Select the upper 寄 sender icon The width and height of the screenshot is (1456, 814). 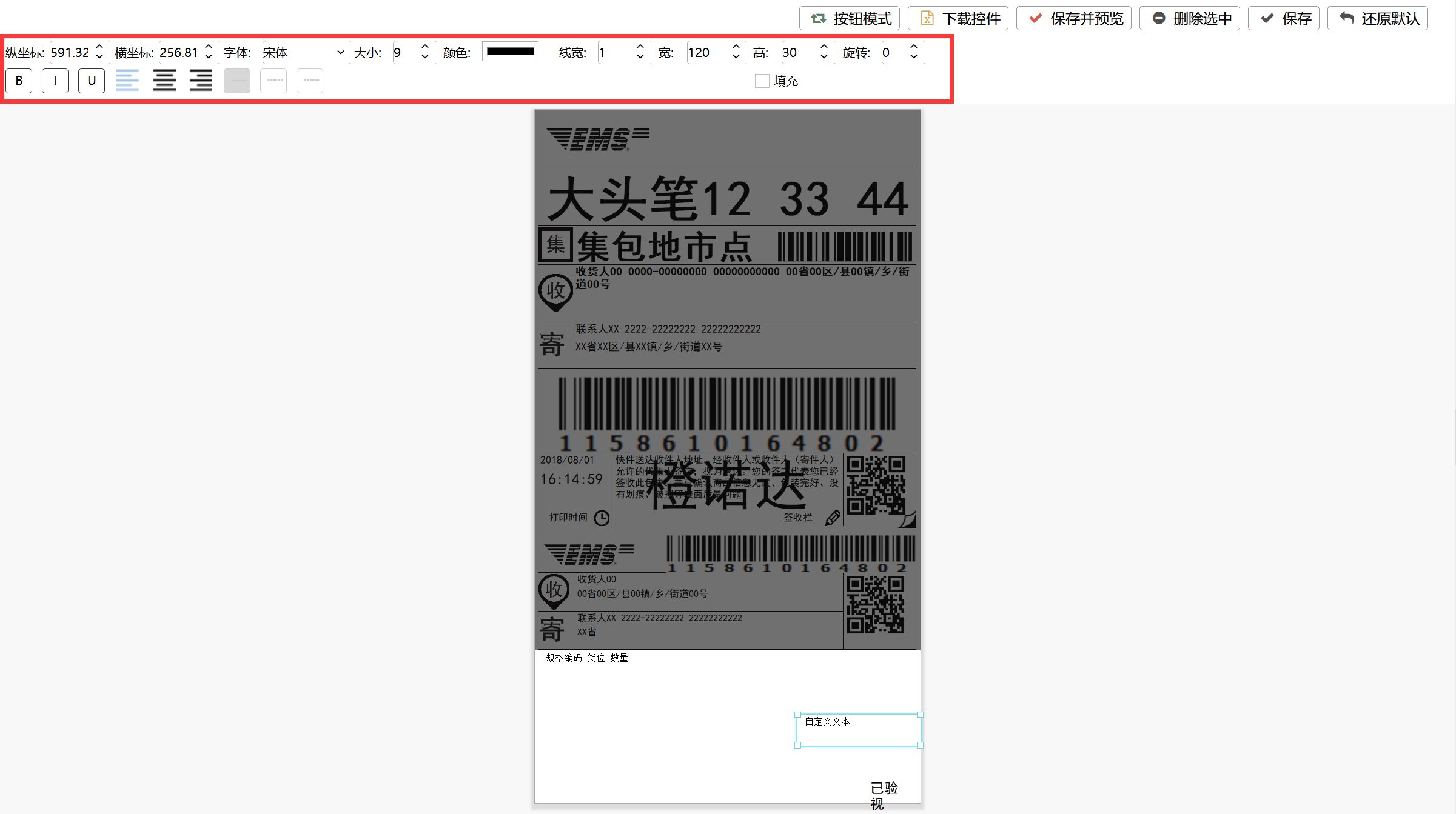(x=552, y=344)
